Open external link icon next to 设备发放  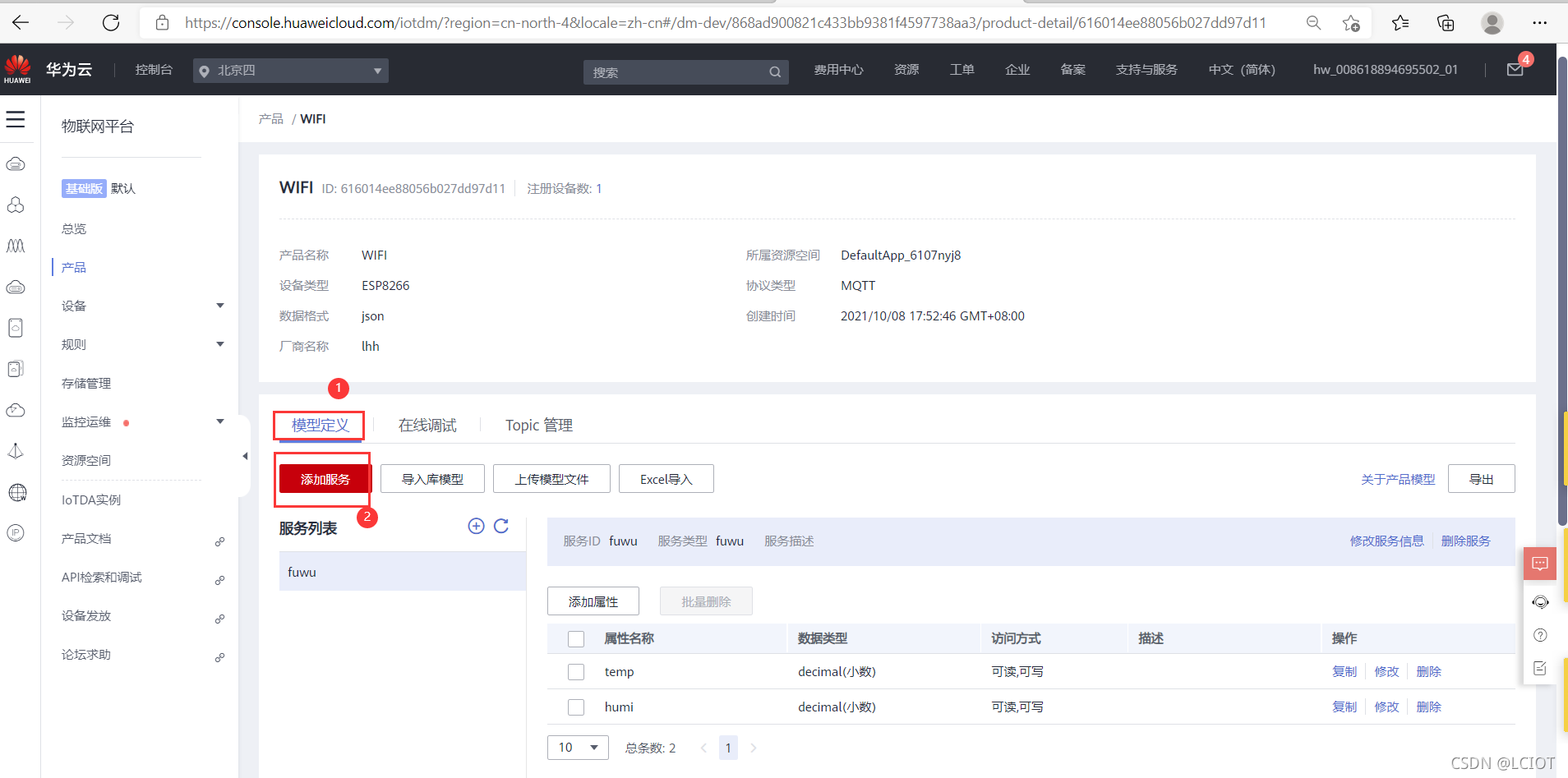[219, 619]
